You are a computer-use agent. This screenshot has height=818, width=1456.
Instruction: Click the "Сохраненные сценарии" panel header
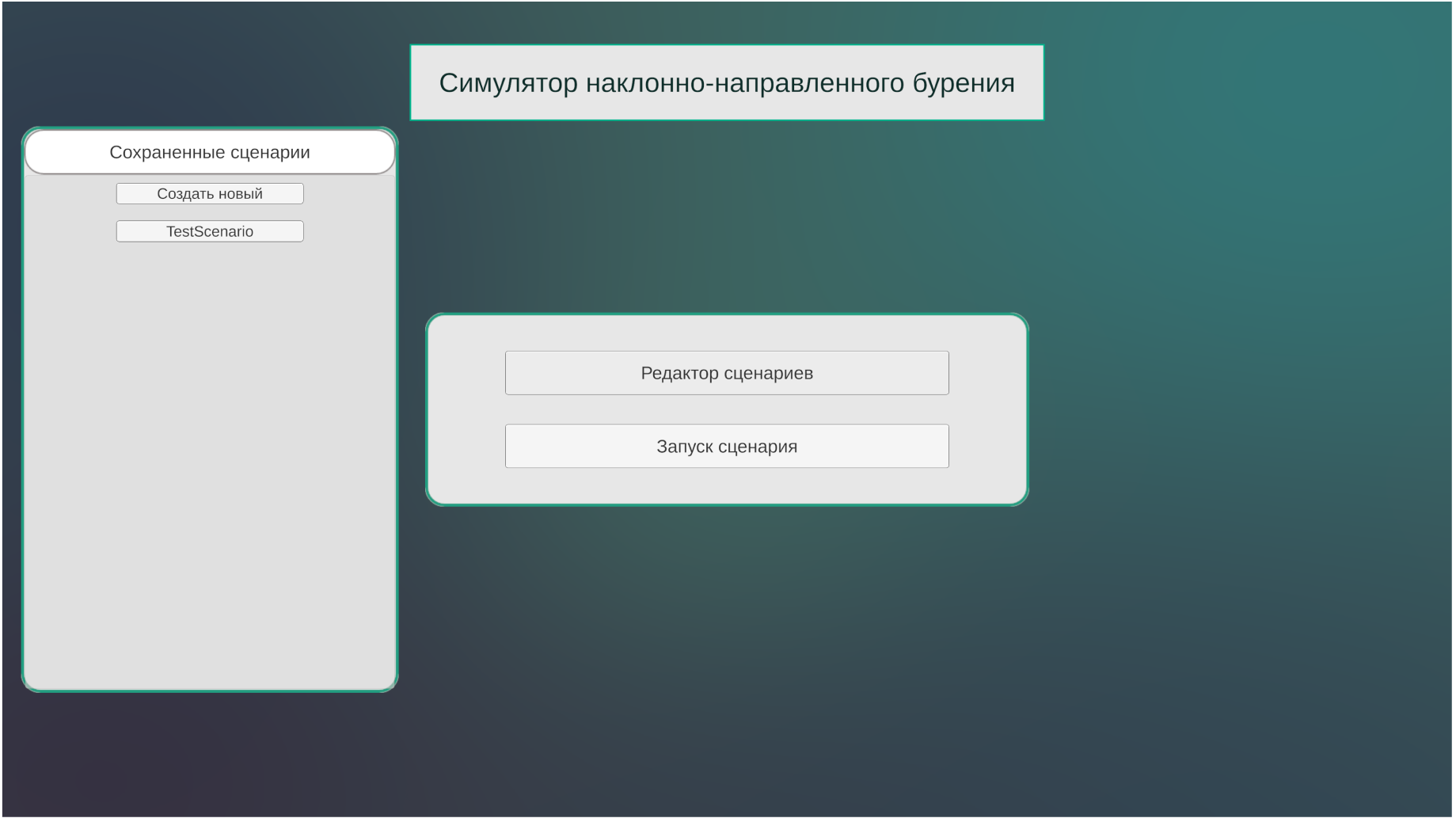209,152
